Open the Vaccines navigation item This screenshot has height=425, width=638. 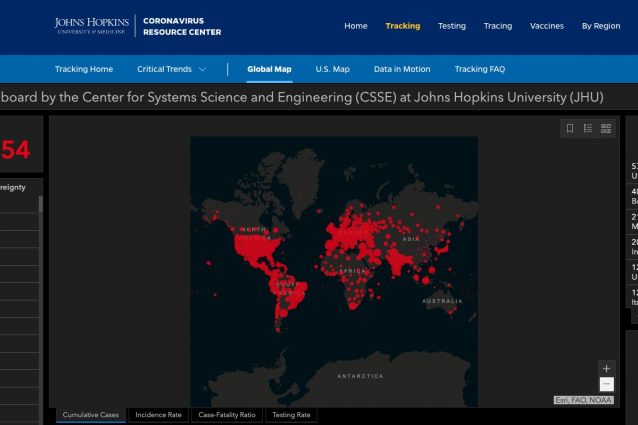(546, 26)
